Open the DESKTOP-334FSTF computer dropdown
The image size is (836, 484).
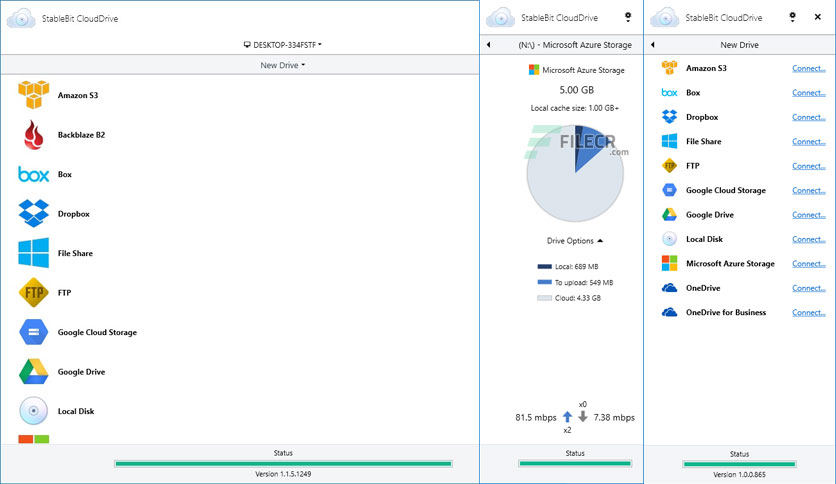(283, 45)
